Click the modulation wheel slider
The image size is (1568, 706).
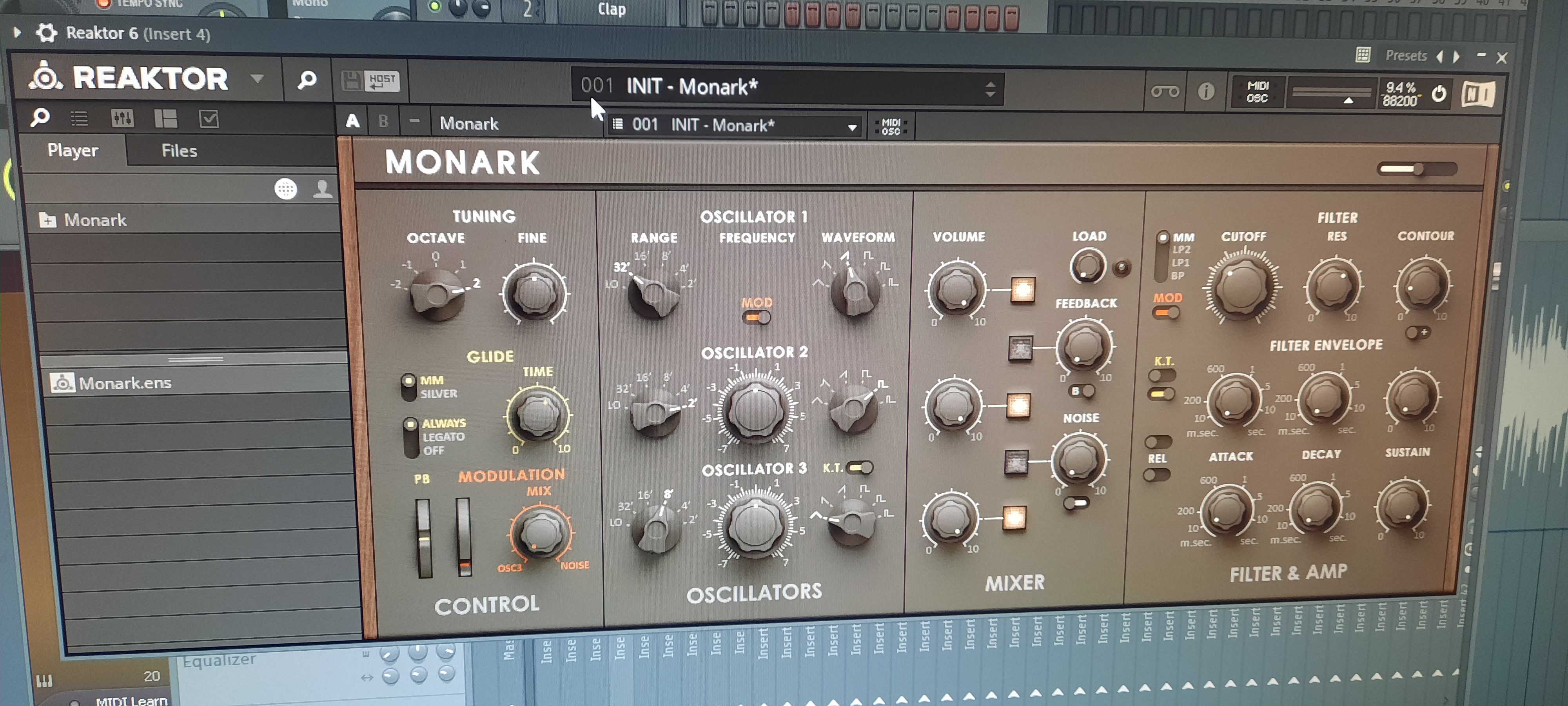[x=464, y=537]
